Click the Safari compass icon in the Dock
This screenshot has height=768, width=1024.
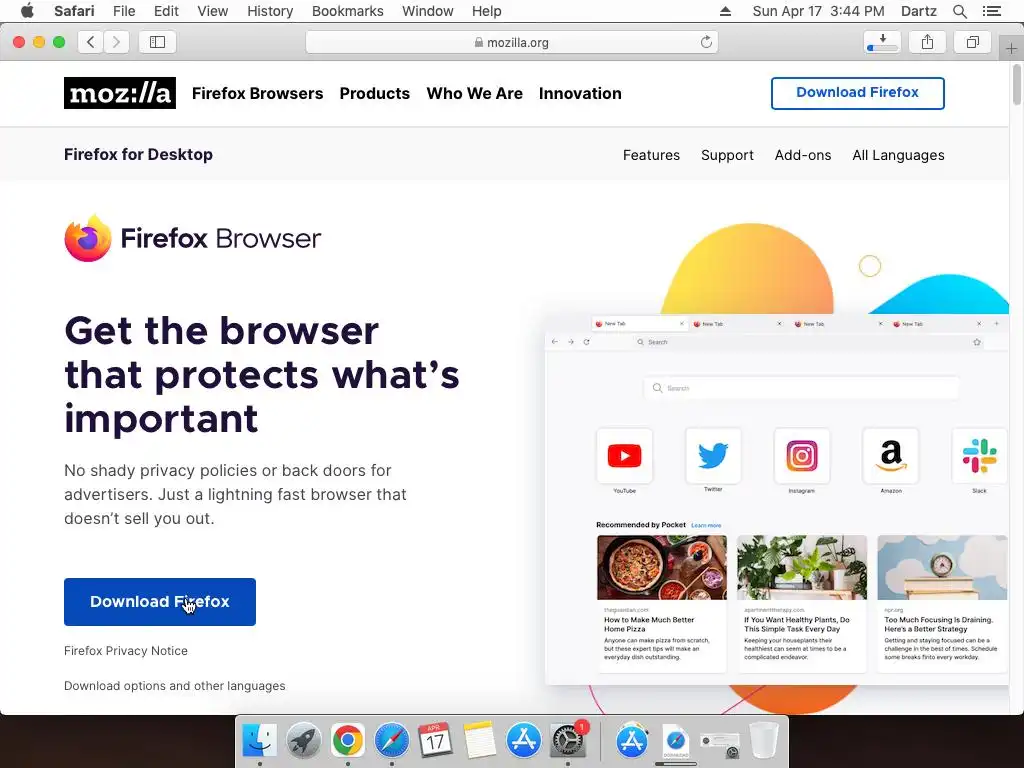pyautogui.click(x=391, y=741)
